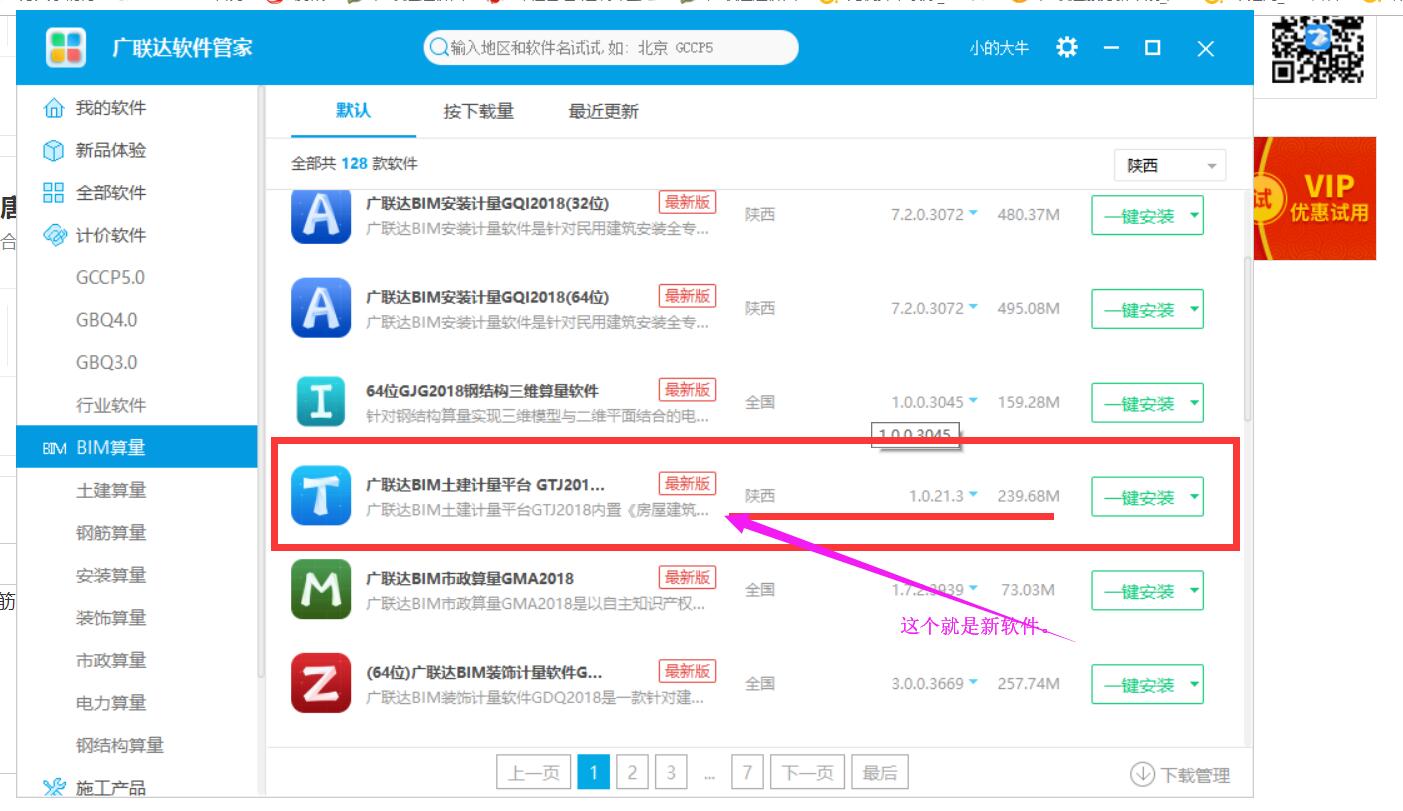Open 下载管理 download manager

coord(1180,775)
